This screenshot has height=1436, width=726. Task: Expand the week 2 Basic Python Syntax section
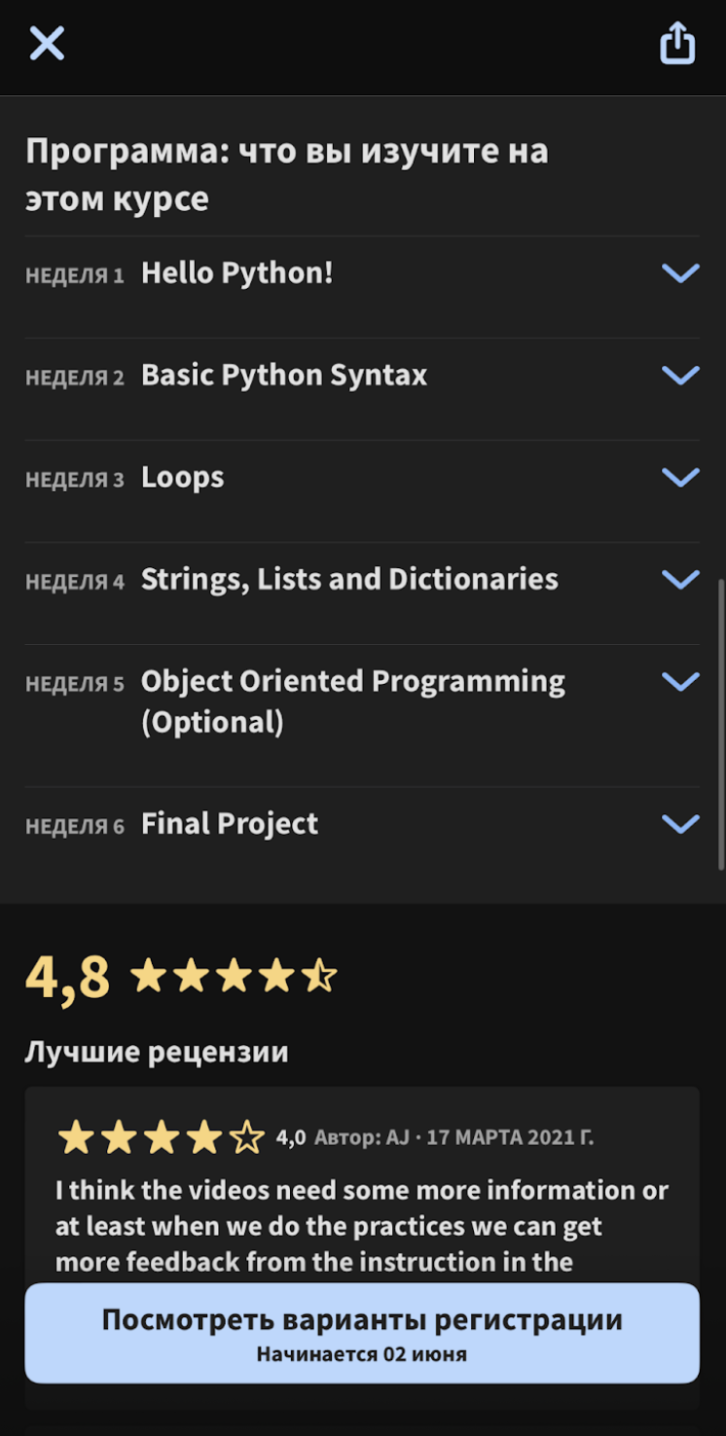click(681, 375)
